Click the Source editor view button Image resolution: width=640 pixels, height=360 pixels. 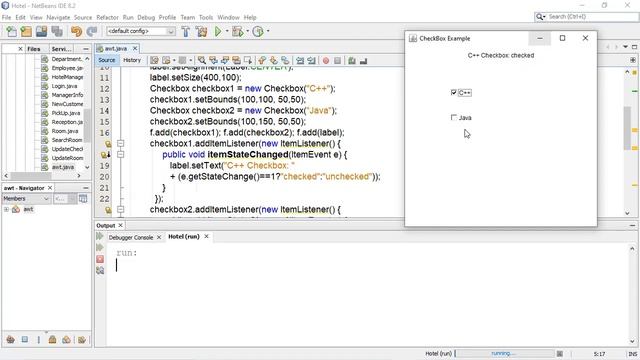coord(107,60)
